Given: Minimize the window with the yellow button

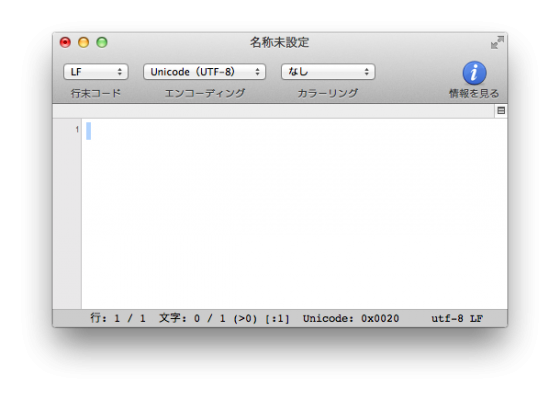Looking at the screenshot, I should (84, 42).
